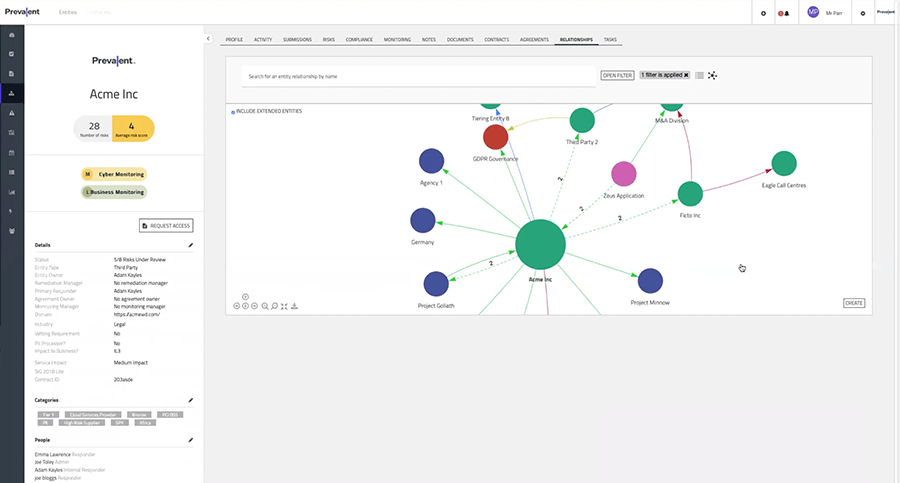Edit the People section pencil icon

191,441
